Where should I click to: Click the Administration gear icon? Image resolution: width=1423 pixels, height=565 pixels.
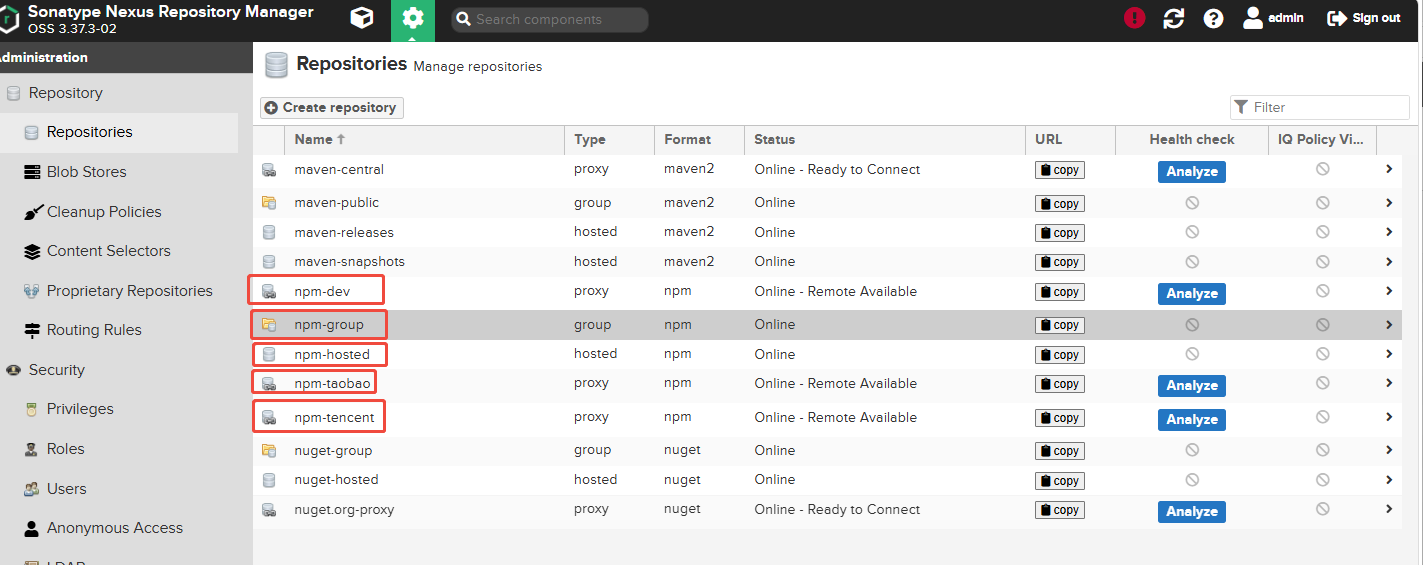[x=413, y=19]
